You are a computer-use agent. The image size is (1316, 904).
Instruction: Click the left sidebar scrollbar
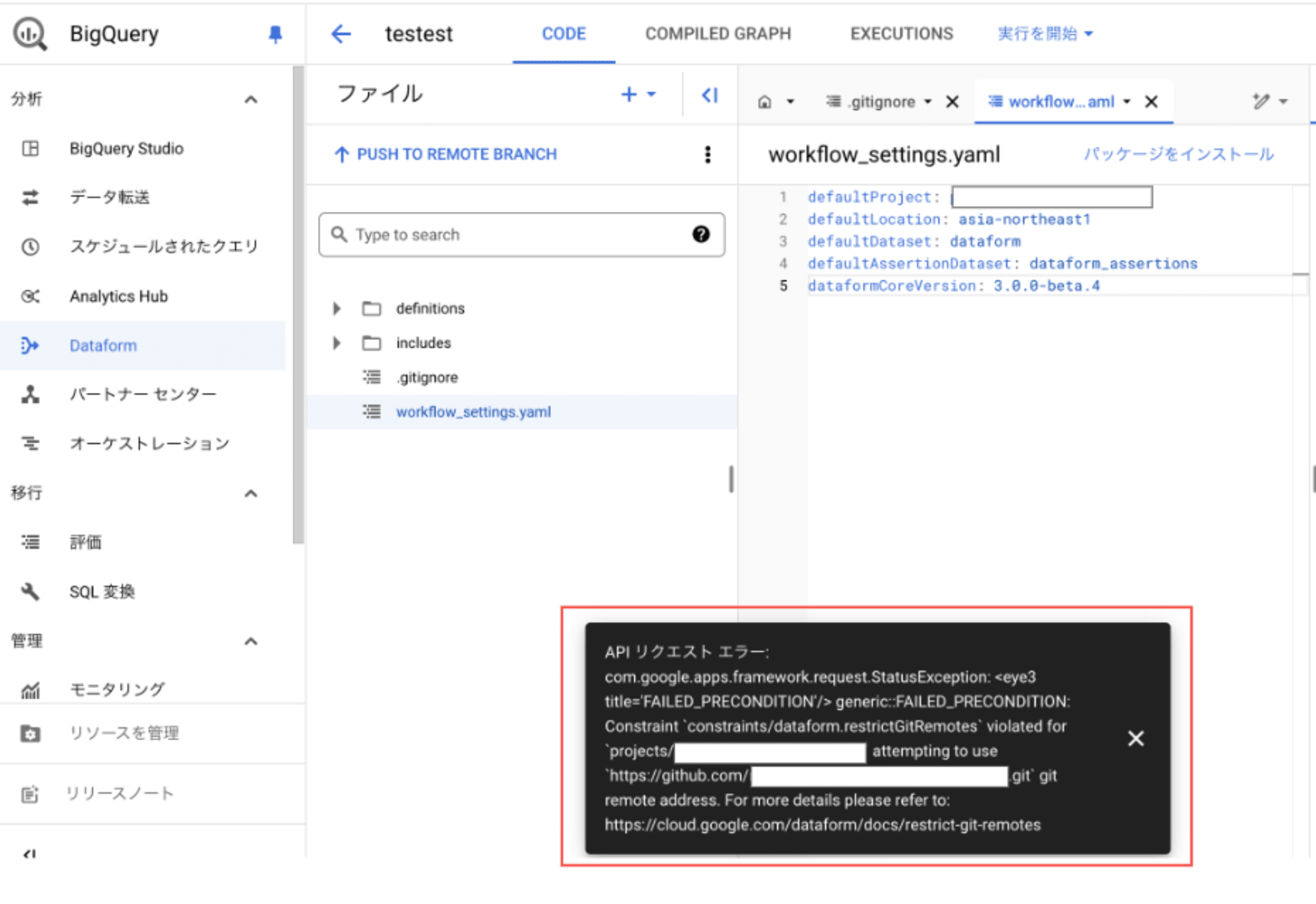click(x=298, y=305)
